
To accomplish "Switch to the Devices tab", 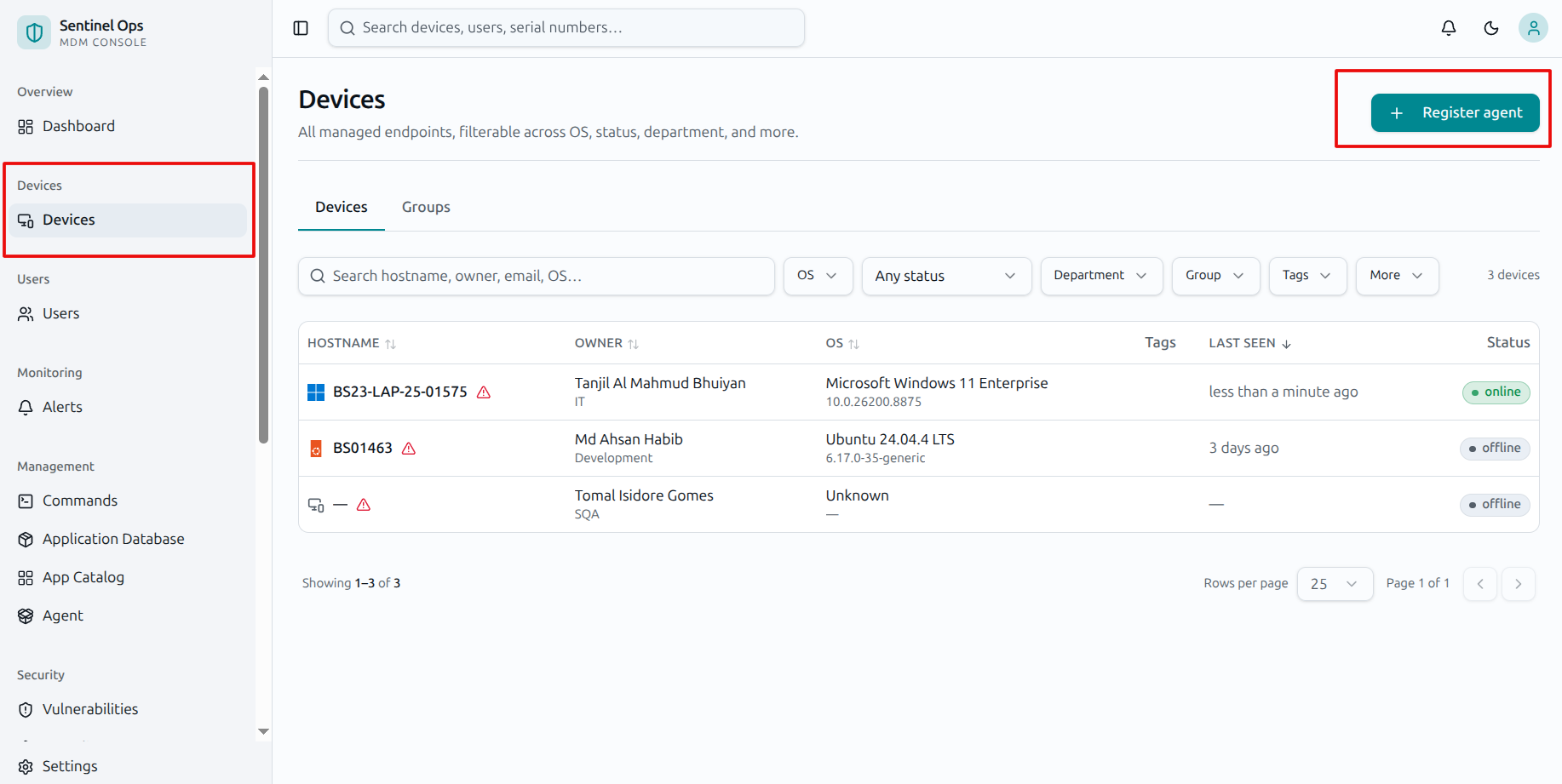I will pos(342,207).
